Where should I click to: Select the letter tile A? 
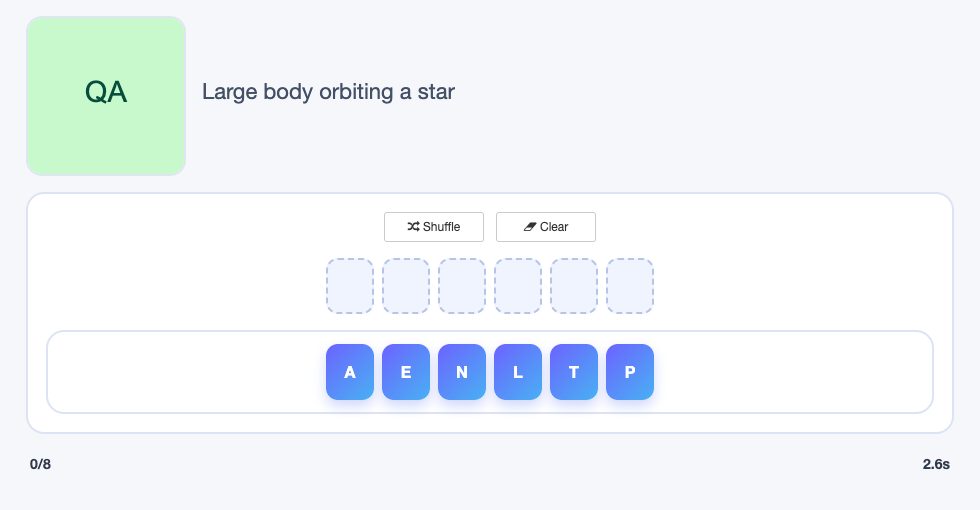click(x=350, y=372)
